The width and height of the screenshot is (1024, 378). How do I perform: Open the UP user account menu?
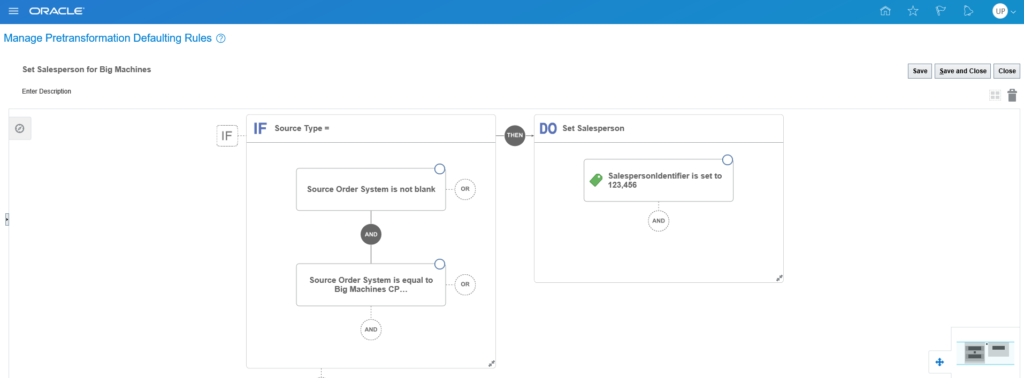(1004, 11)
